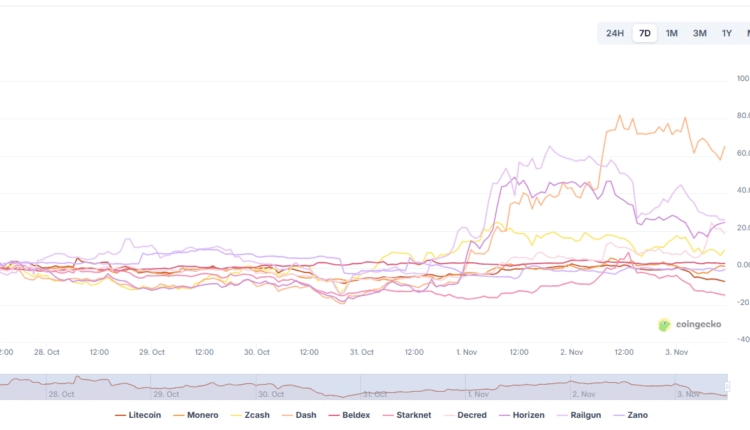Click the partially visible Max range tab
This screenshot has width=750, height=430.
(x=746, y=33)
